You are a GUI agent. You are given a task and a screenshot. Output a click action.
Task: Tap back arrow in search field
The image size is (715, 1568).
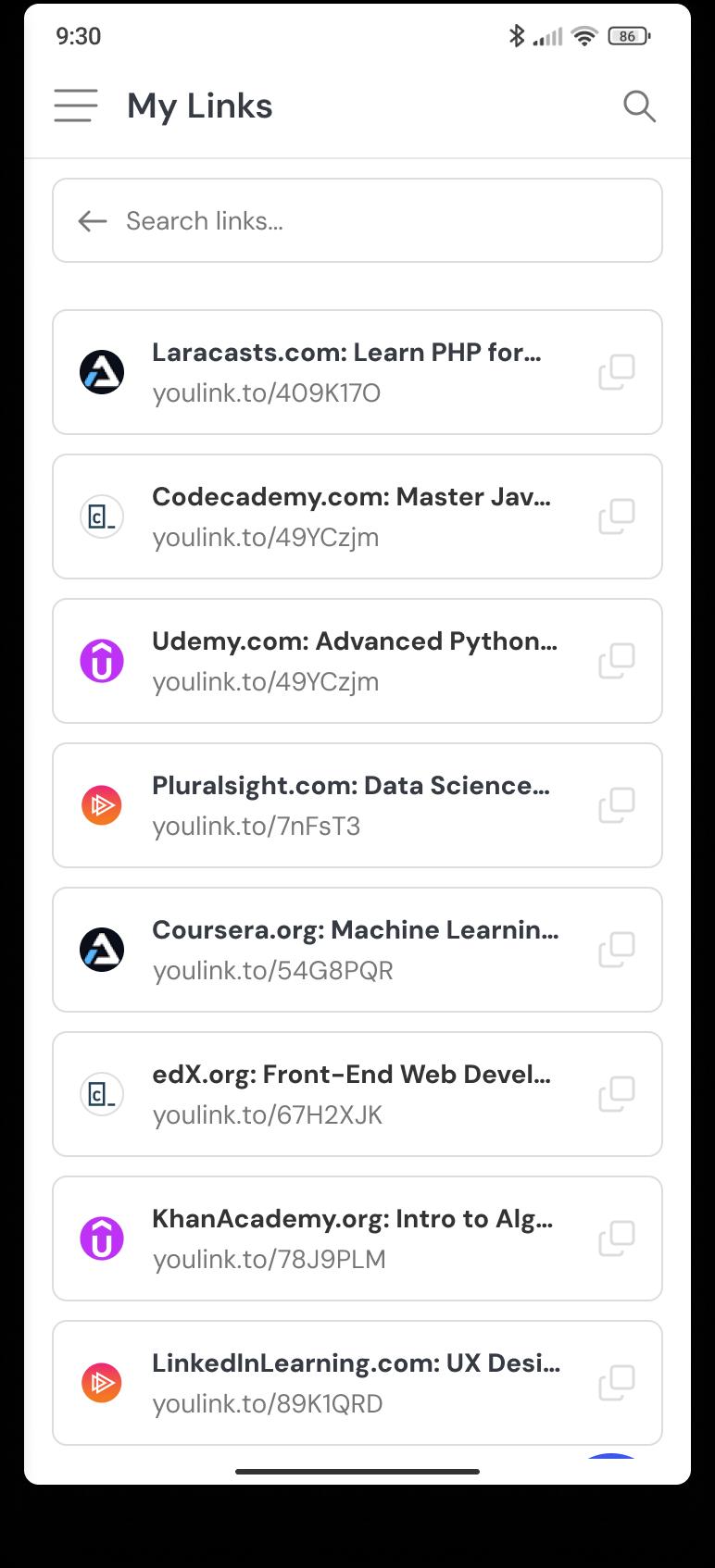point(93,220)
